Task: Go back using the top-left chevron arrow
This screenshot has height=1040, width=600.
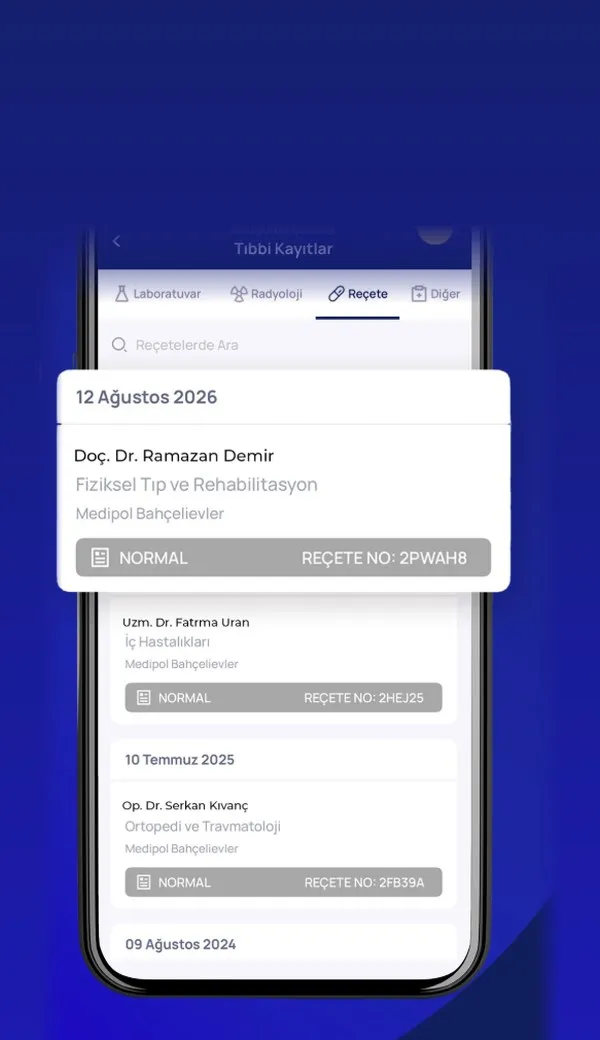Action: point(117,241)
